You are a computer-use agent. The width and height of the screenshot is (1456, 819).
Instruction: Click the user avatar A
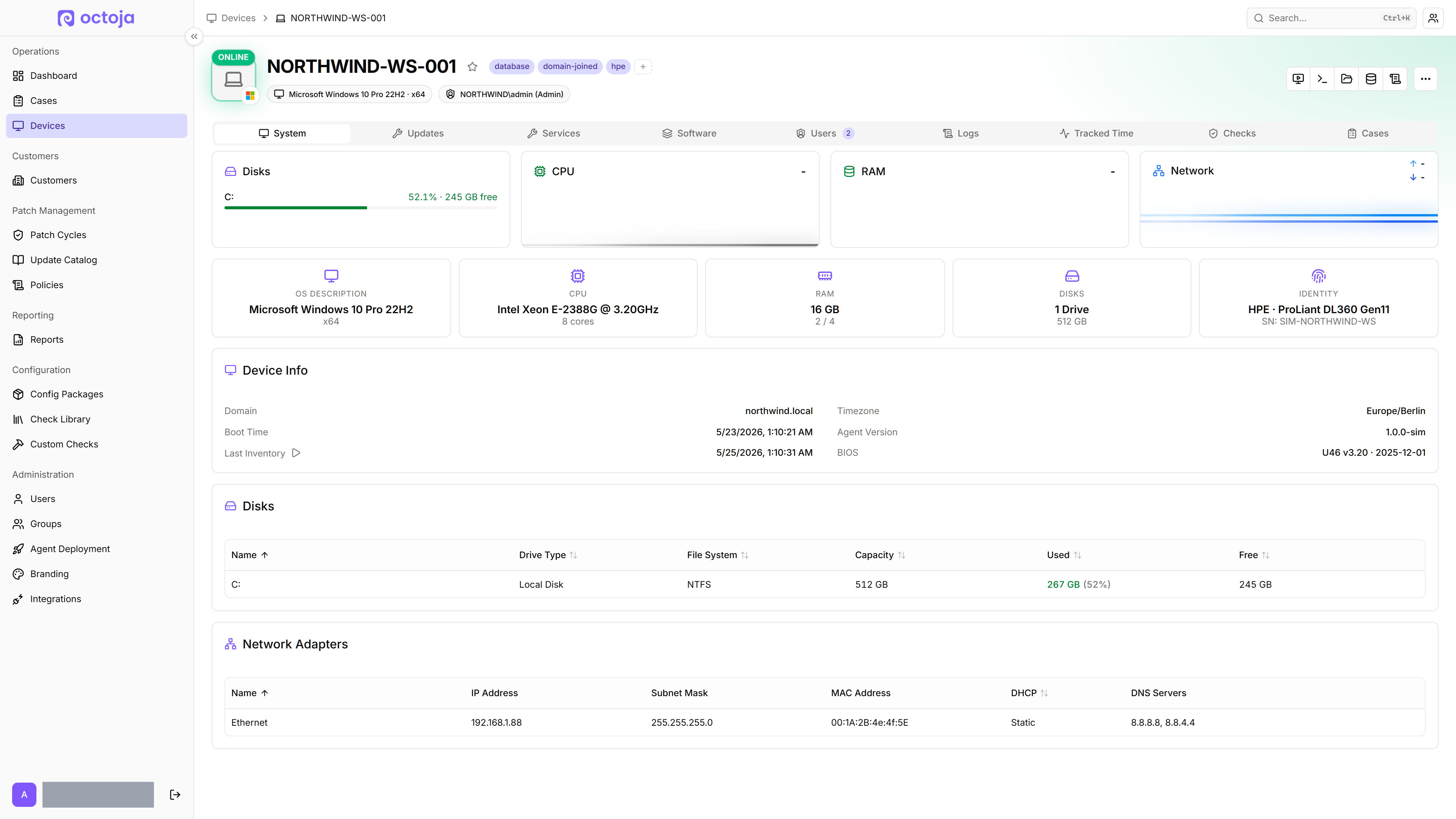click(24, 795)
